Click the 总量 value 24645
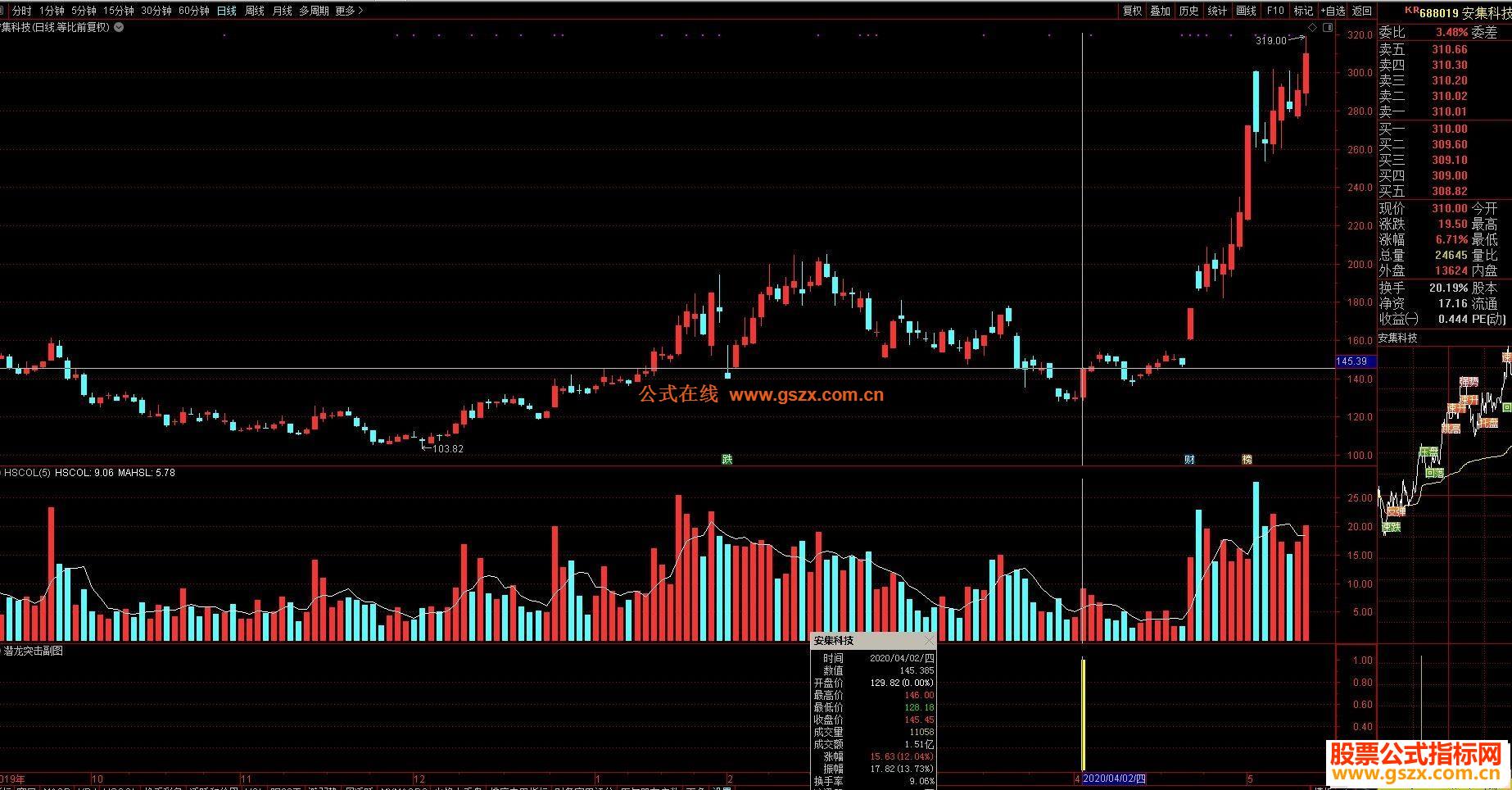The height and width of the screenshot is (790, 1512). (1451, 255)
